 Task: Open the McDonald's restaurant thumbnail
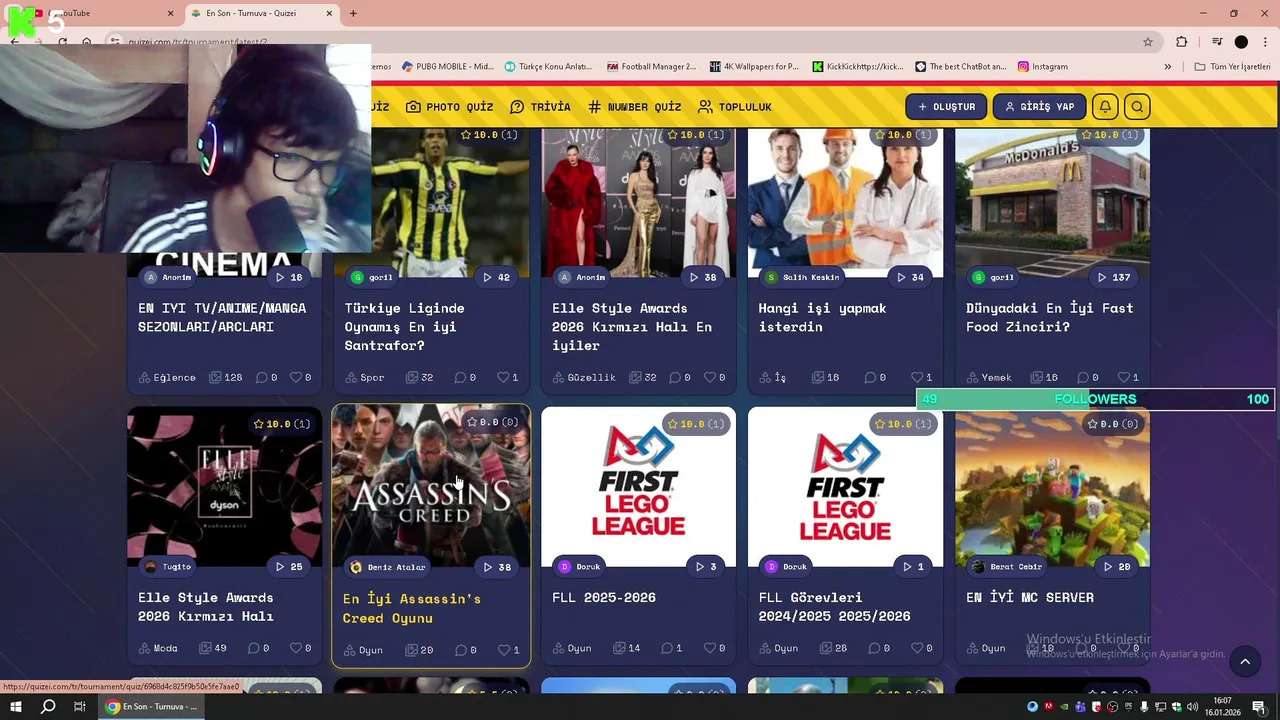click(x=1052, y=202)
